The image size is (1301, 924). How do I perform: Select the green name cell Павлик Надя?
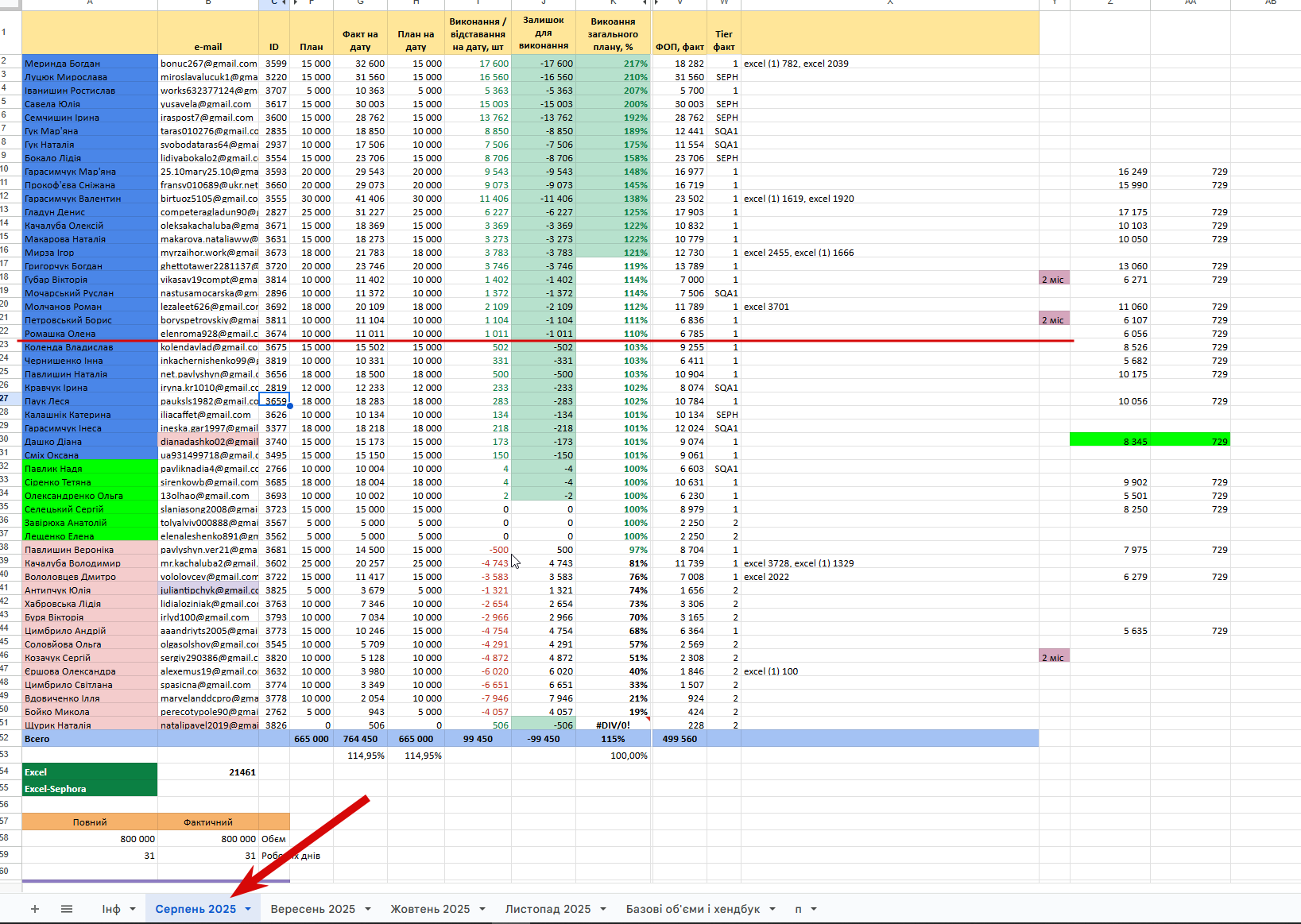(90, 469)
